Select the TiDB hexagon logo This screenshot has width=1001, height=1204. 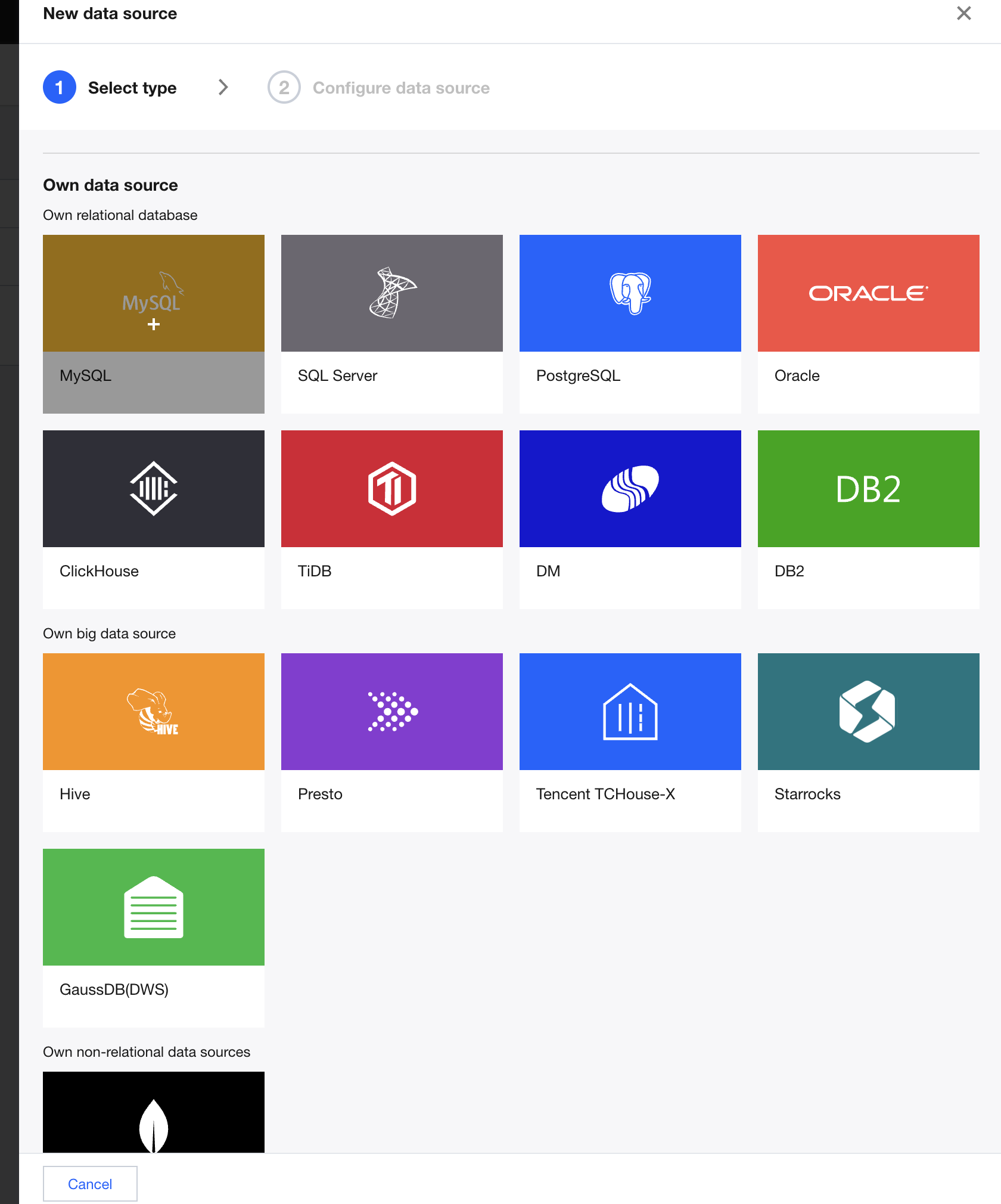point(392,489)
